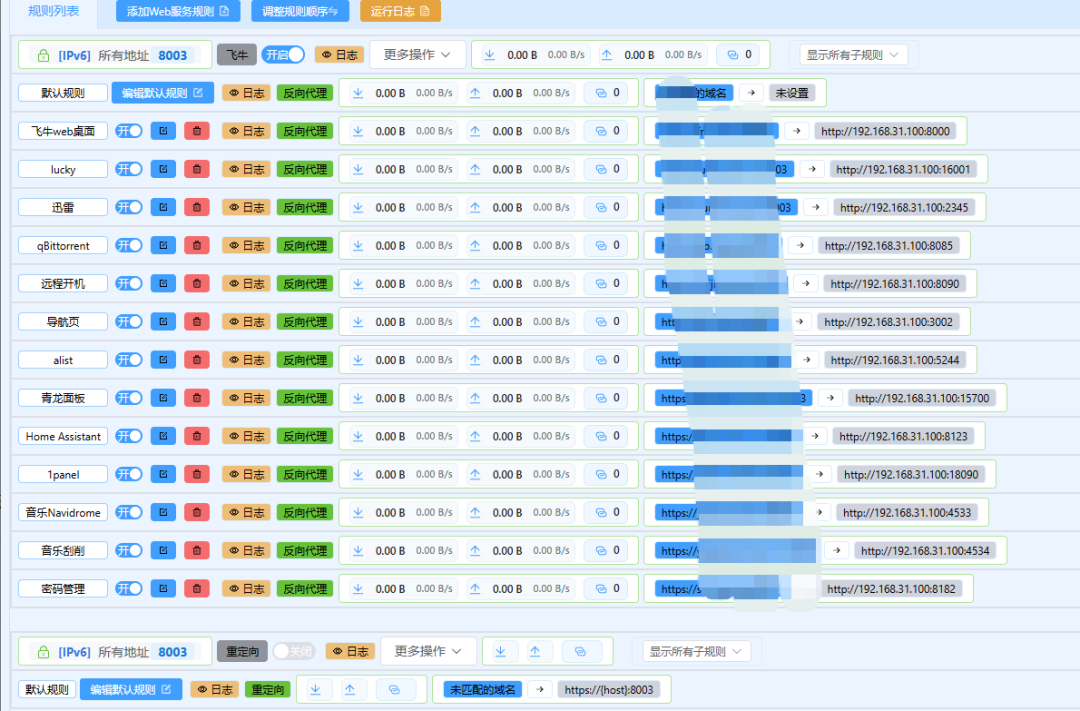
Task: Edit the 密码管理 sub-rule
Action: coord(163,588)
